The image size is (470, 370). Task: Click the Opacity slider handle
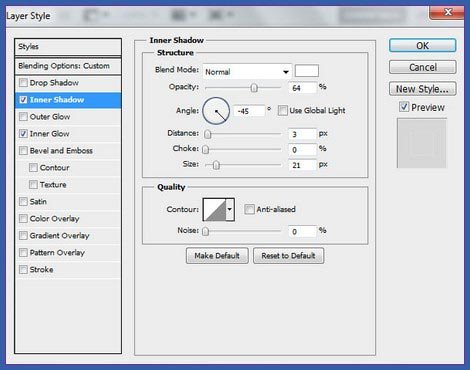pos(254,88)
